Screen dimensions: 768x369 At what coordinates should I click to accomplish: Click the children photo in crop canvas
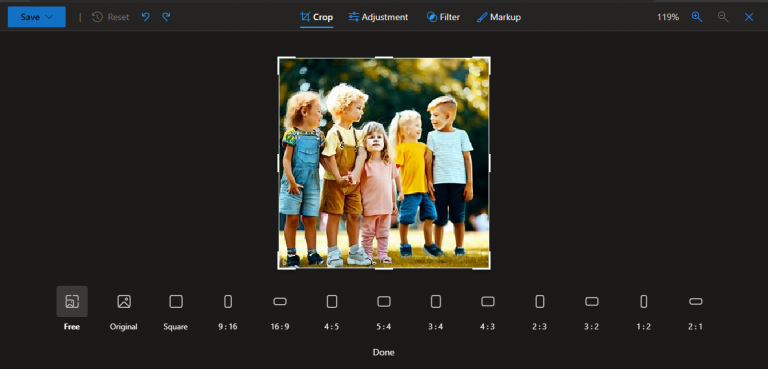tap(384, 163)
